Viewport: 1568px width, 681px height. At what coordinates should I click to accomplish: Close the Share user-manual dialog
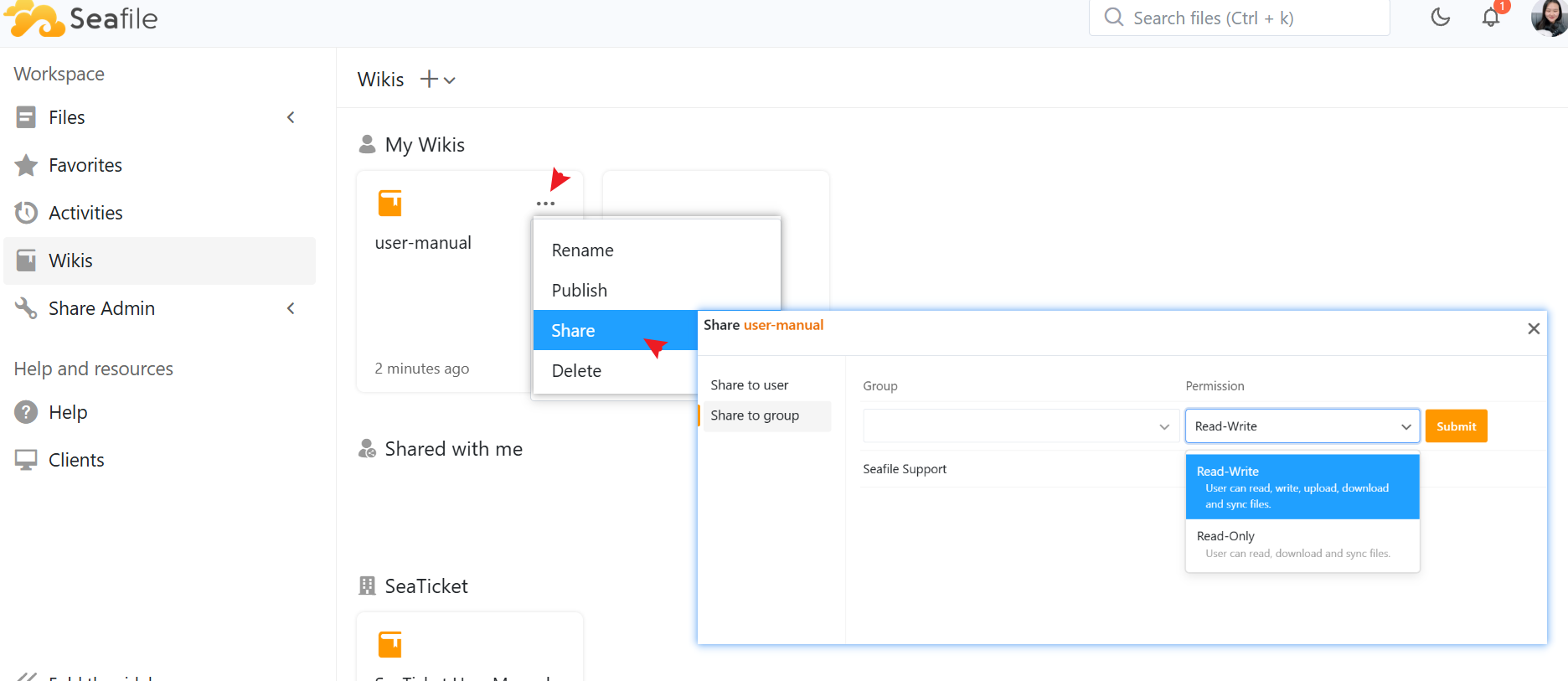click(x=1533, y=328)
